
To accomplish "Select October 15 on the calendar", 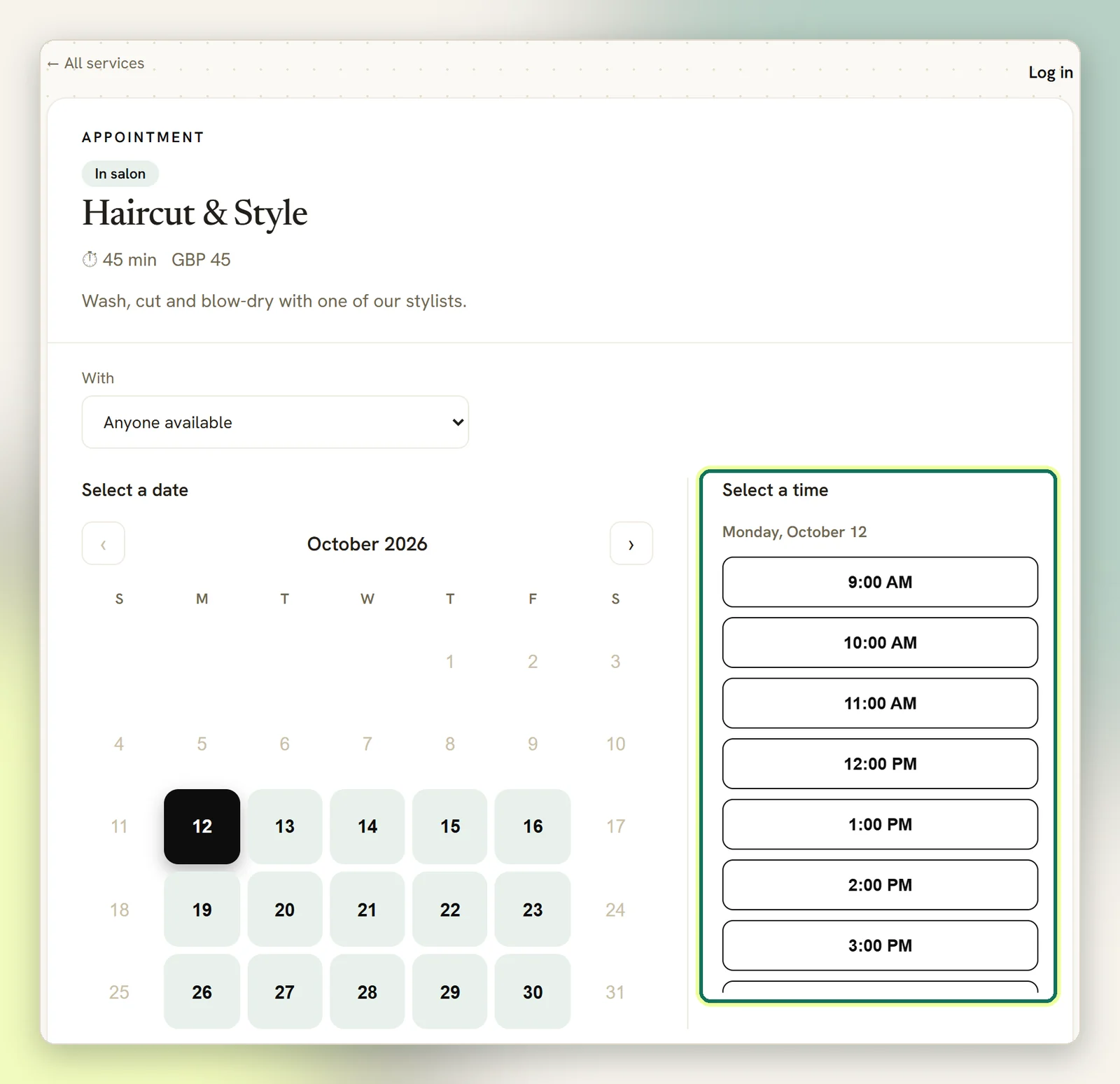I will click(x=450, y=826).
